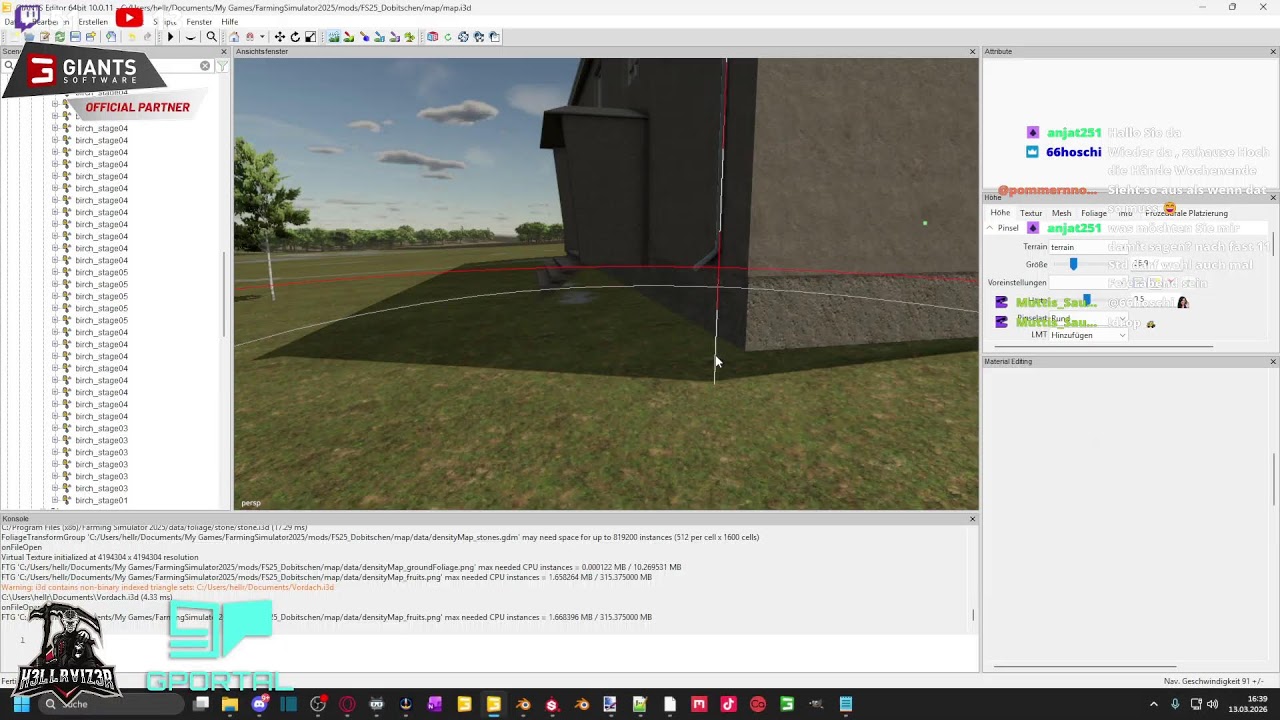Open File Explorer from the taskbar
Viewport: 1280px width, 720px height.
(230, 704)
